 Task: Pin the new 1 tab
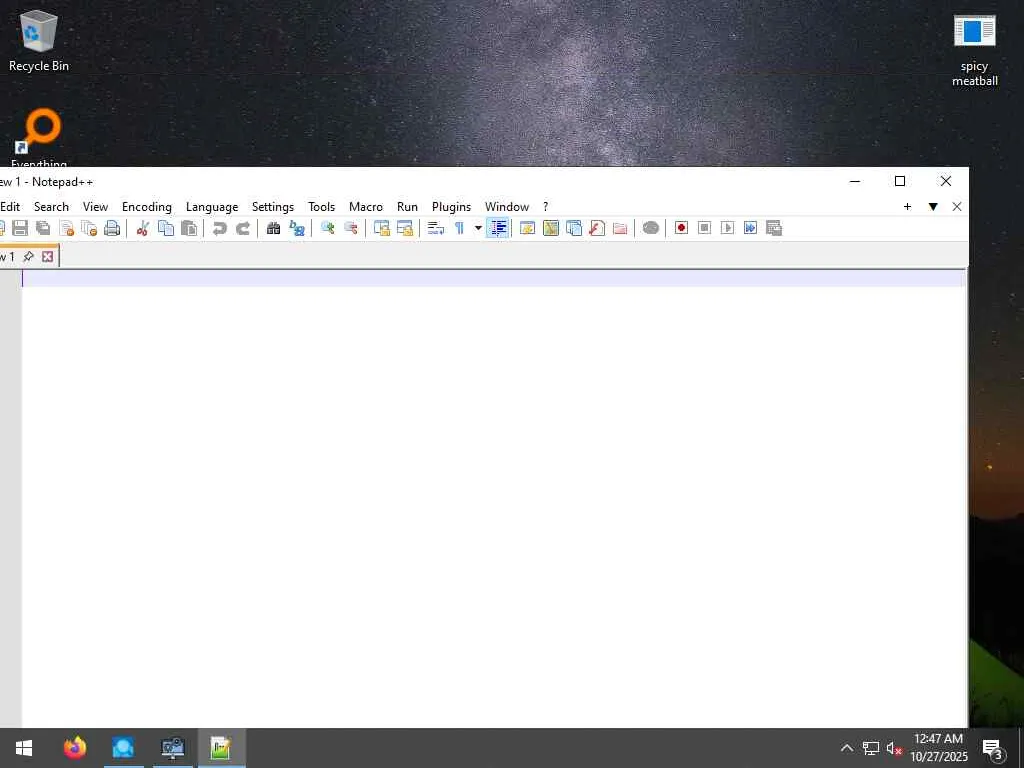tap(28, 257)
